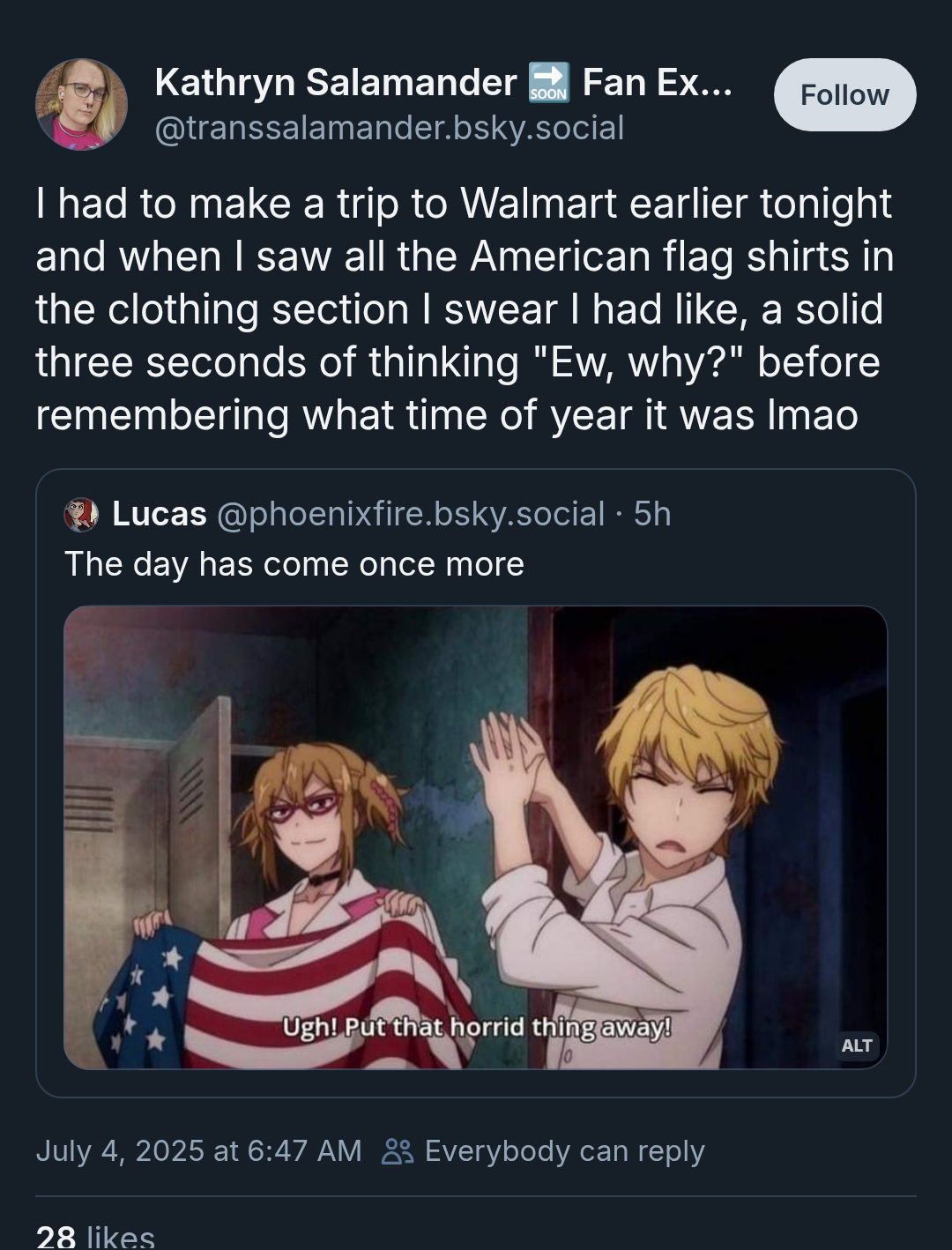The height and width of the screenshot is (1250, 952).
Task: Open Lucas's small profile avatar
Action: (x=81, y=514)
